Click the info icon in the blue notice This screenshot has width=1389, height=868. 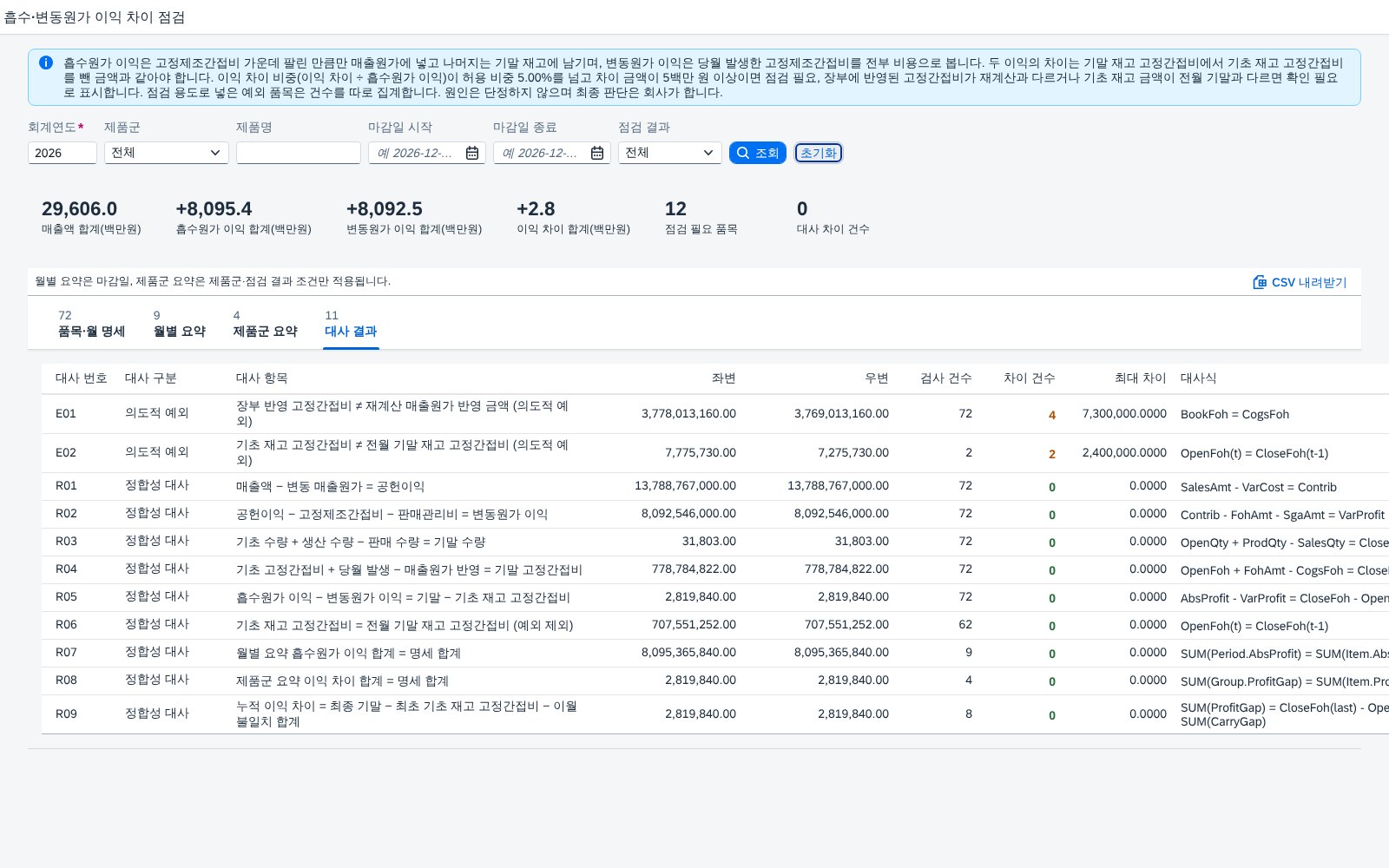[x=46, y=62]
